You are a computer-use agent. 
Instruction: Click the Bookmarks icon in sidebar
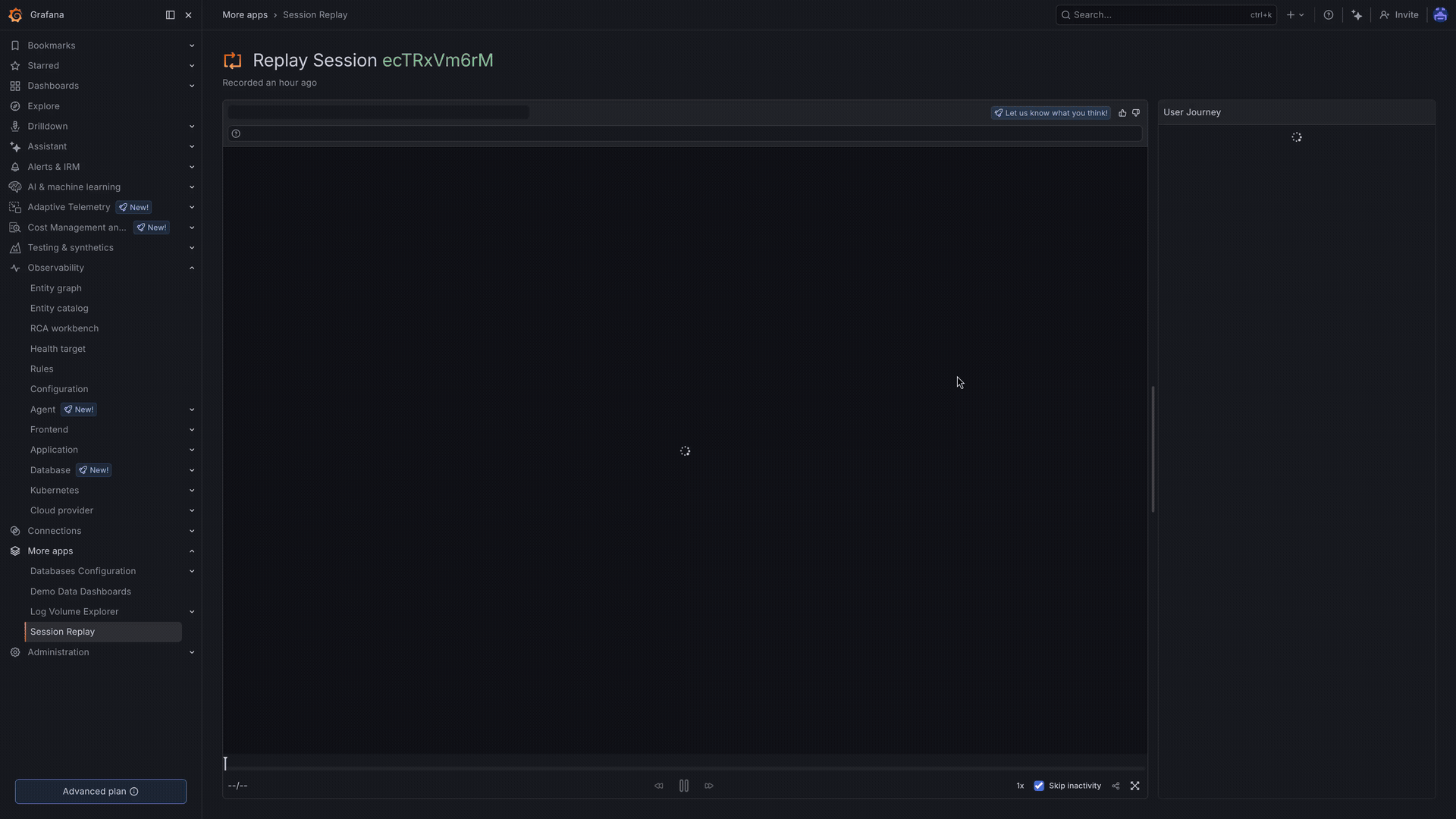click(15, 45)
